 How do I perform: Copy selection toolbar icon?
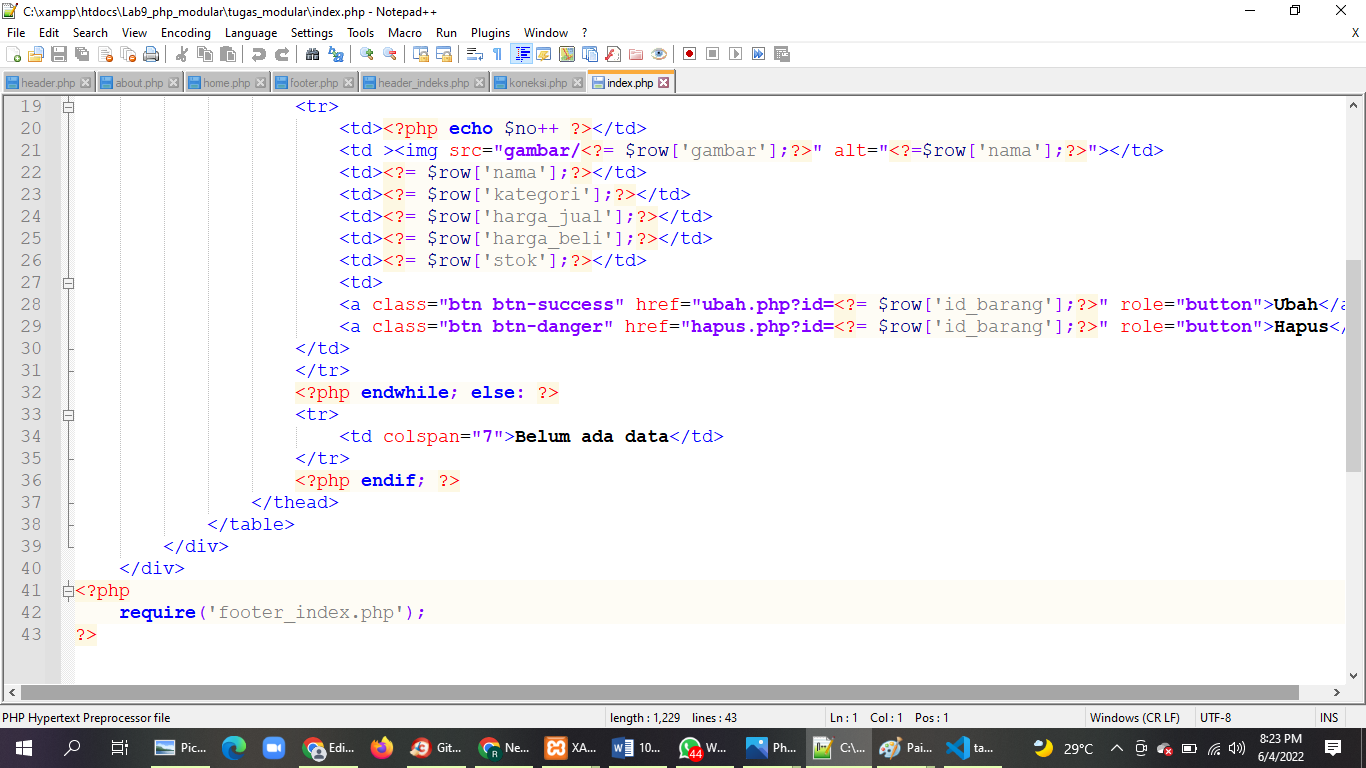coord(205,54)
